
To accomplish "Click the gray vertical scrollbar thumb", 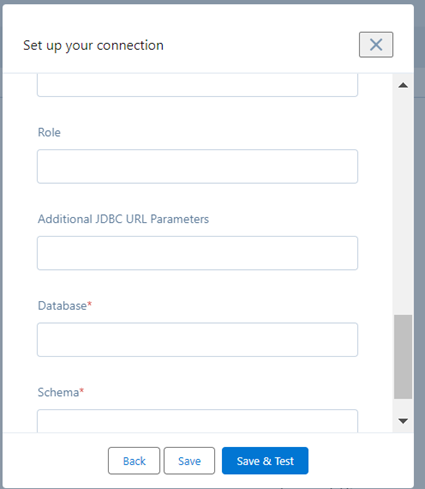I will [x=403, y=357].
